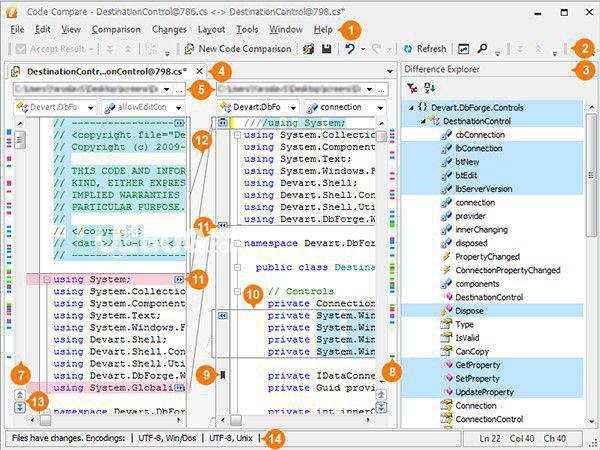Open the left file path dropdown
The height and width of the screenshot is (450, 600).
[x=167, y=89]
